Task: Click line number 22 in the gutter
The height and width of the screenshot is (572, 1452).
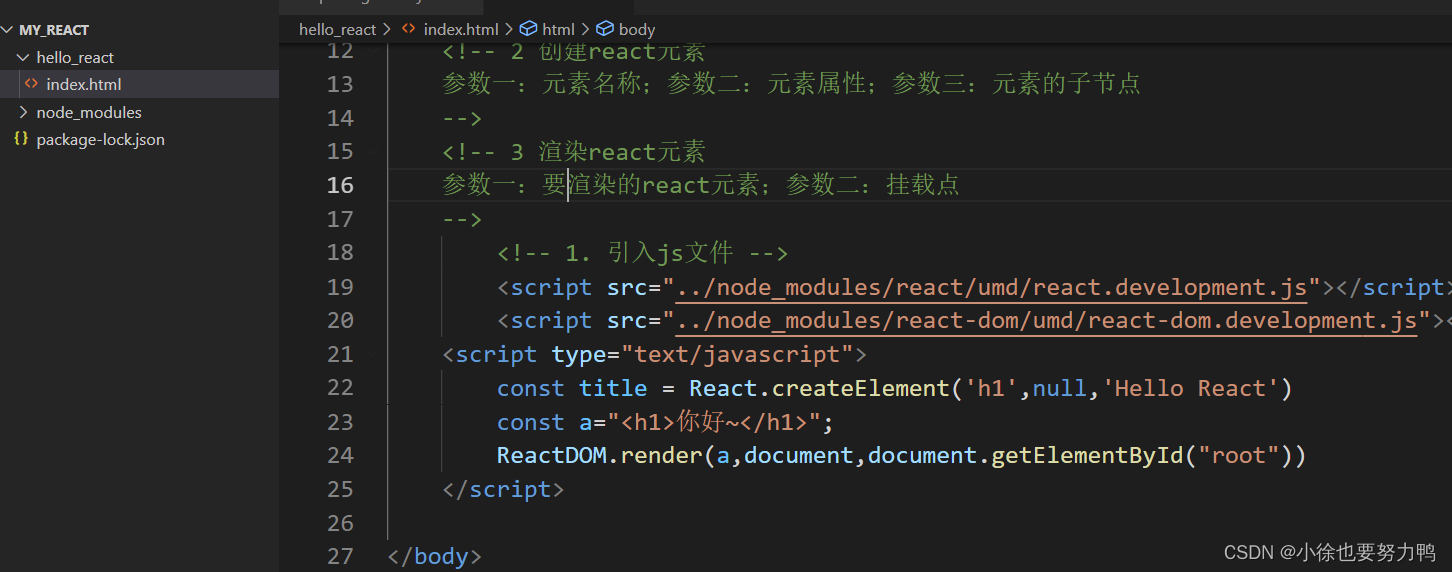Action: coord(340,388)
